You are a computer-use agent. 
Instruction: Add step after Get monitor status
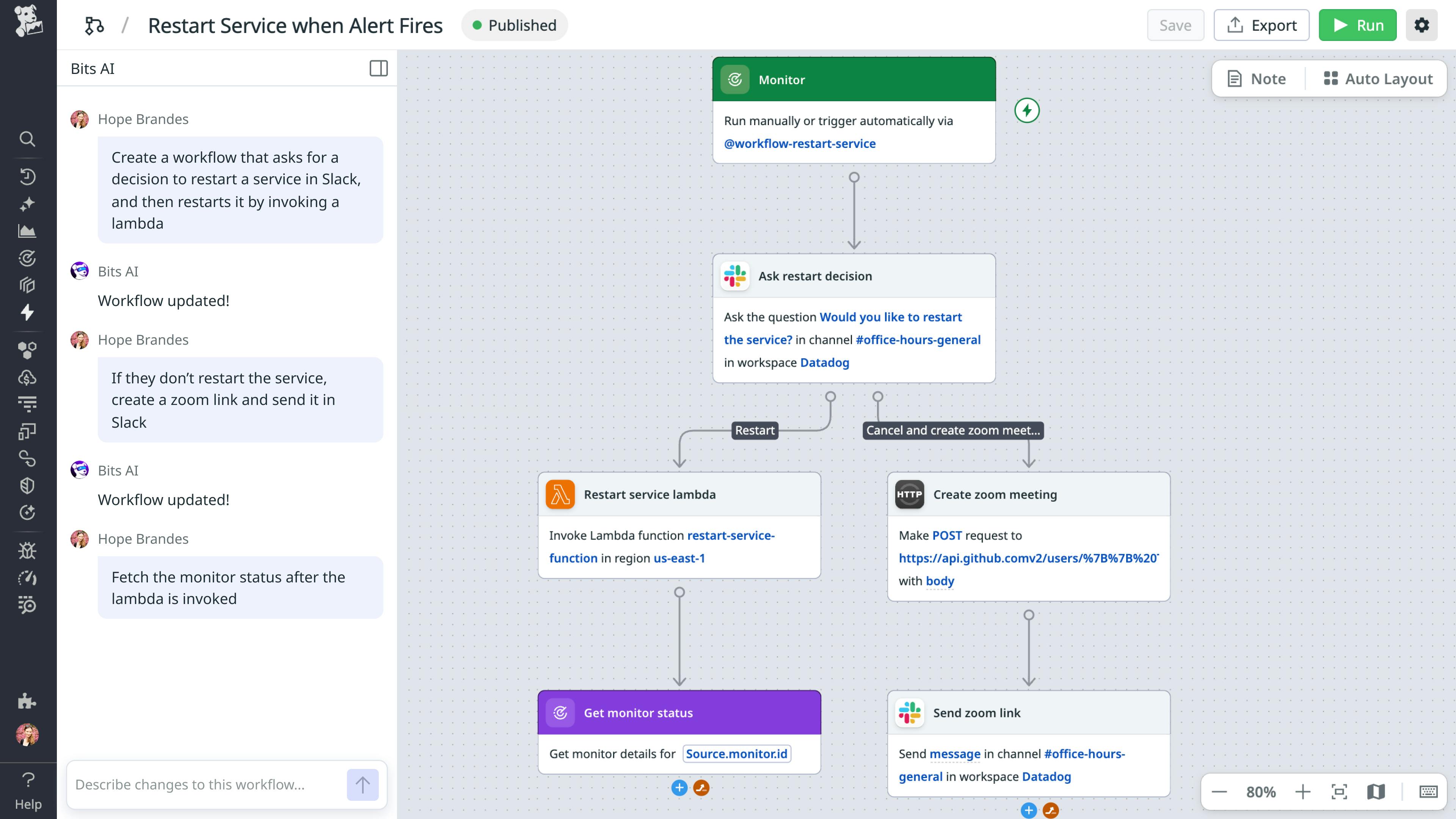click(679, 788)
